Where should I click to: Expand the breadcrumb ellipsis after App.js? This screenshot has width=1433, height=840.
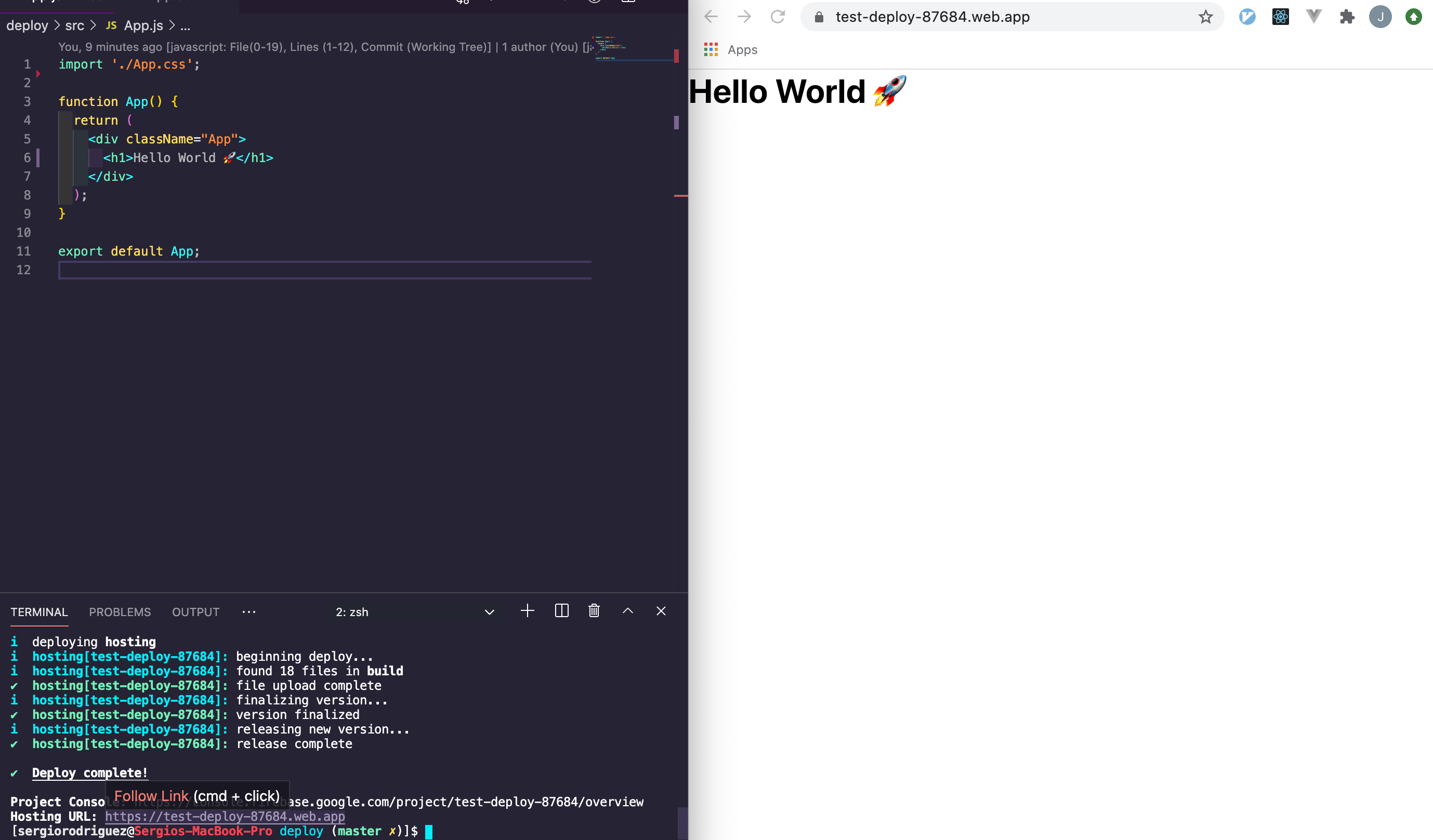pyautogui.click(x=186, y=26)
